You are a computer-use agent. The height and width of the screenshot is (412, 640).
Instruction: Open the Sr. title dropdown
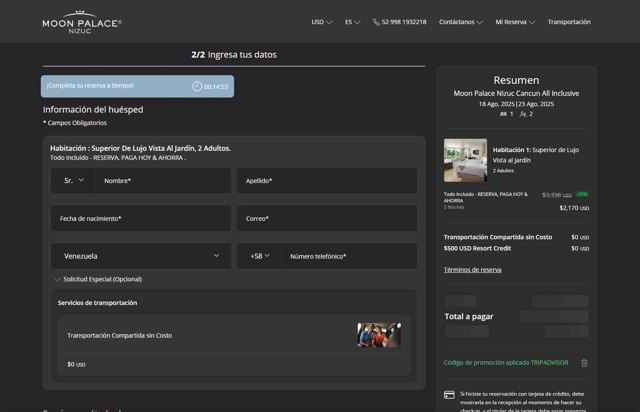73,180
